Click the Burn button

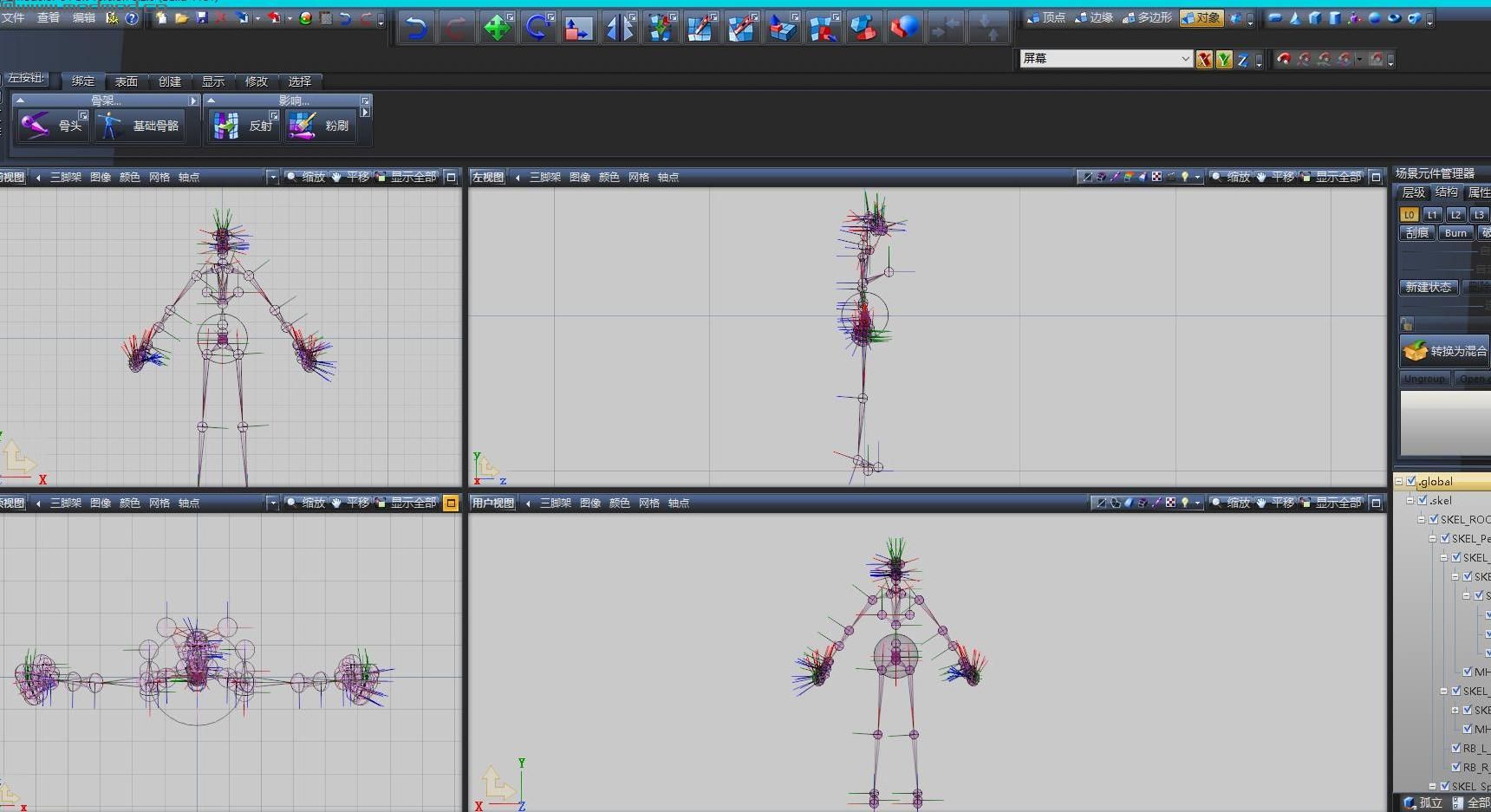tap(1456, 233)
